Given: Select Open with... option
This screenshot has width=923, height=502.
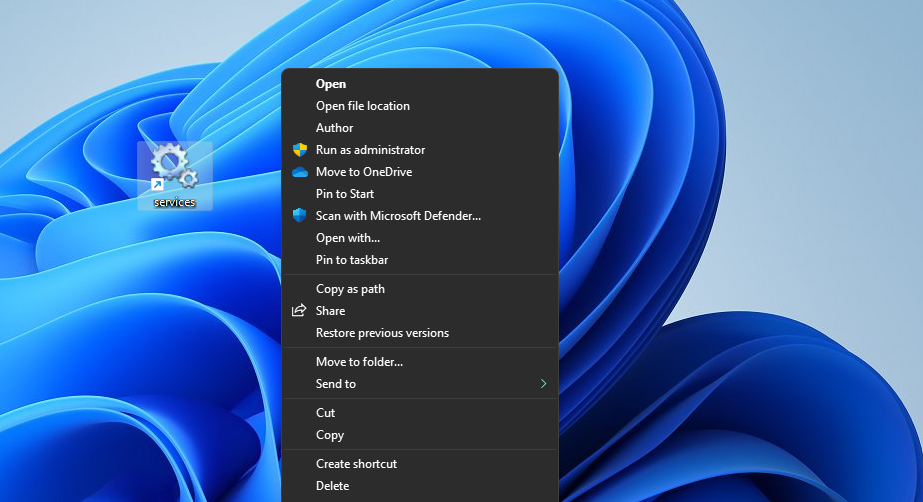Looking at the screenshot, I should point(347,238).
